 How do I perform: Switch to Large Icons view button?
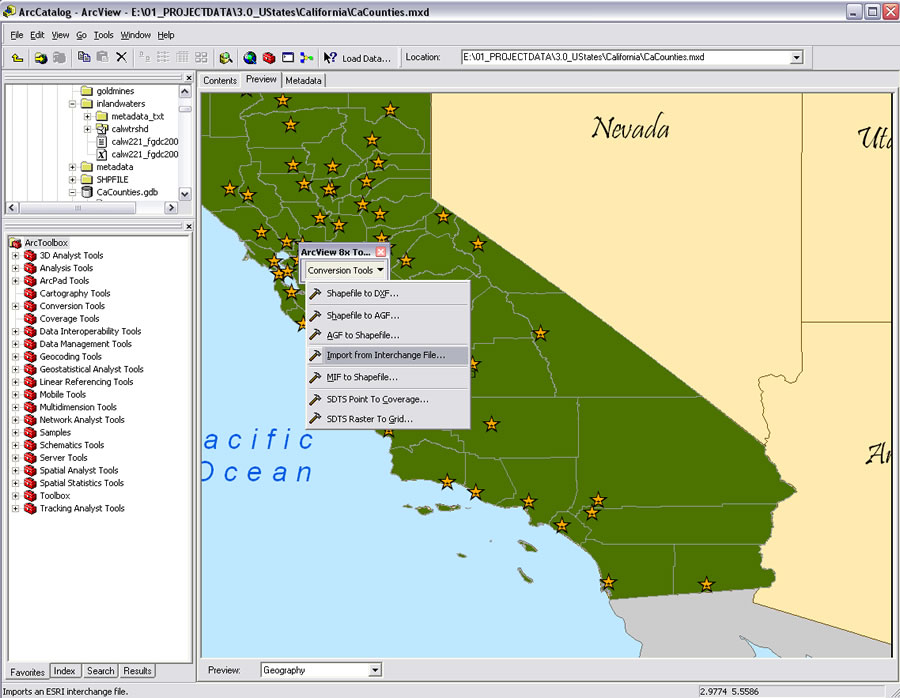point(145,57)
